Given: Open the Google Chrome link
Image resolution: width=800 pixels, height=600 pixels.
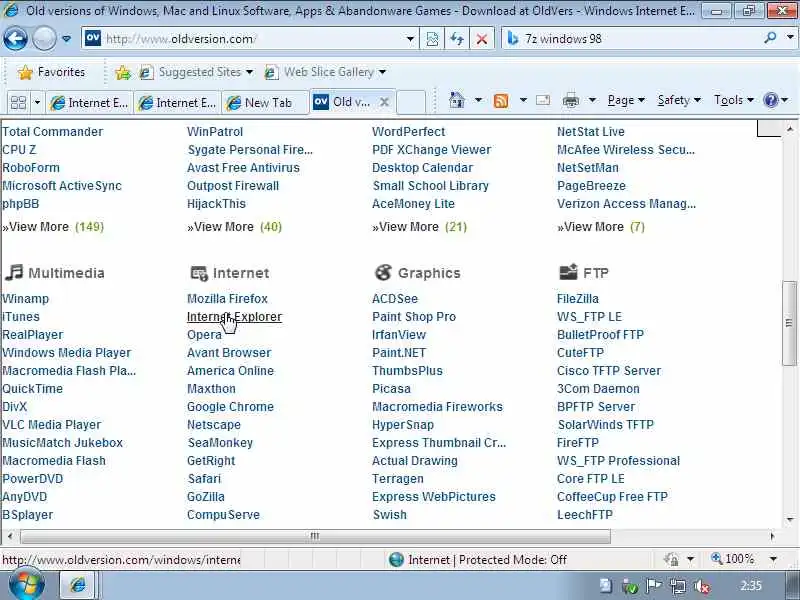Looking at the screenshot, I should coord(230,407).
